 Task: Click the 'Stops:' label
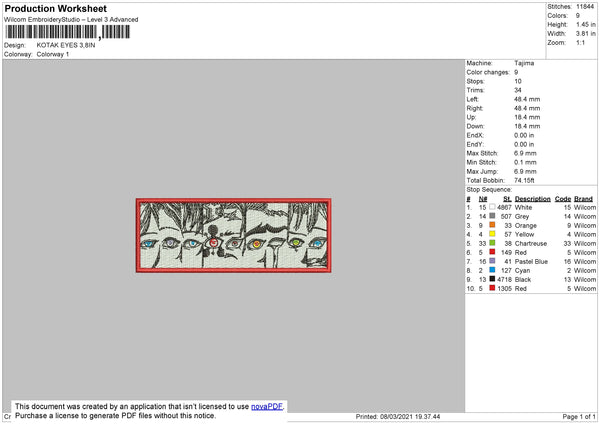[x=475, y=82]
